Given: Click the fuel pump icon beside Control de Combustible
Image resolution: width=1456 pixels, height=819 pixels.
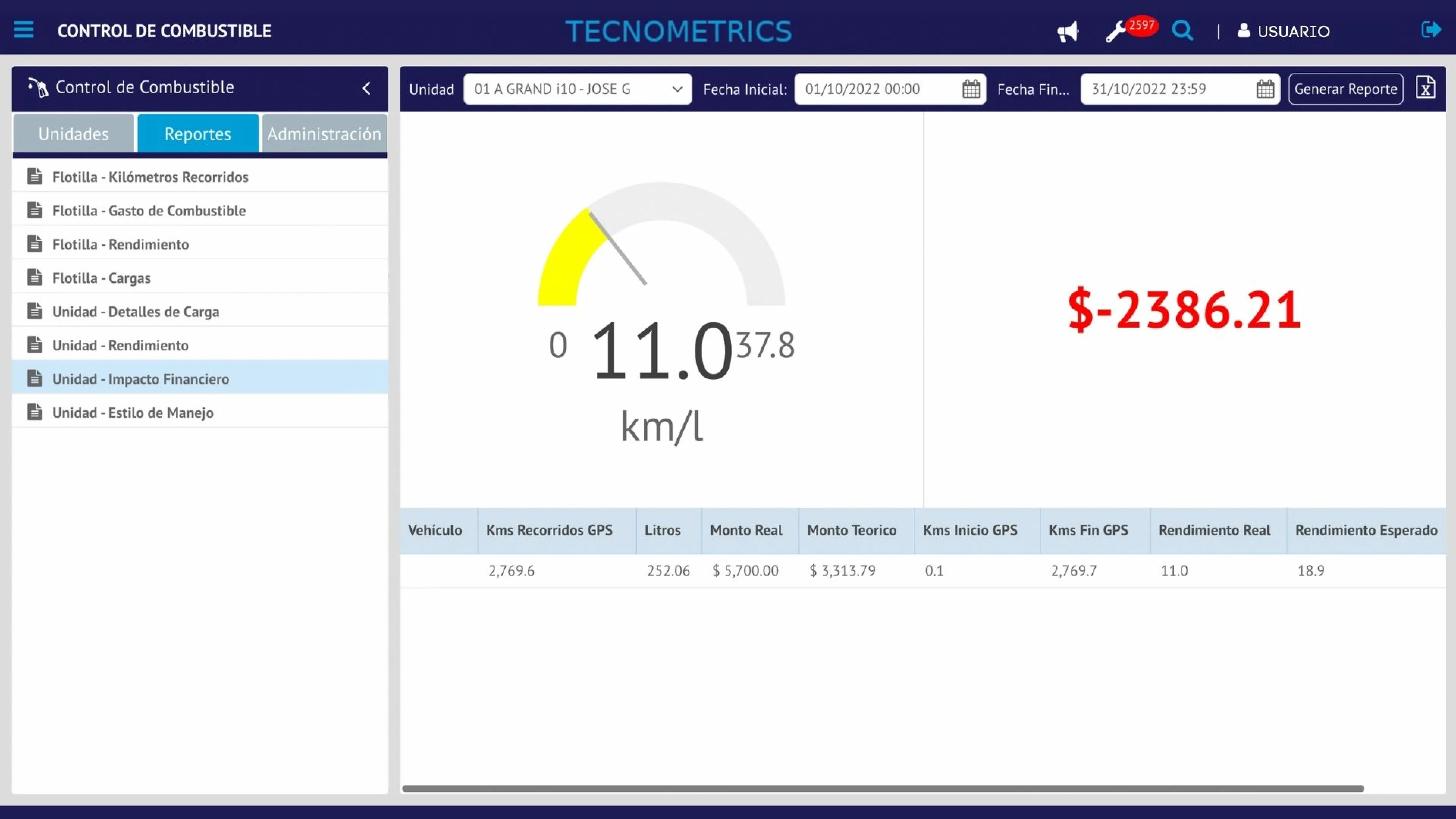Looking at the screenshot, I should point(37,85).
